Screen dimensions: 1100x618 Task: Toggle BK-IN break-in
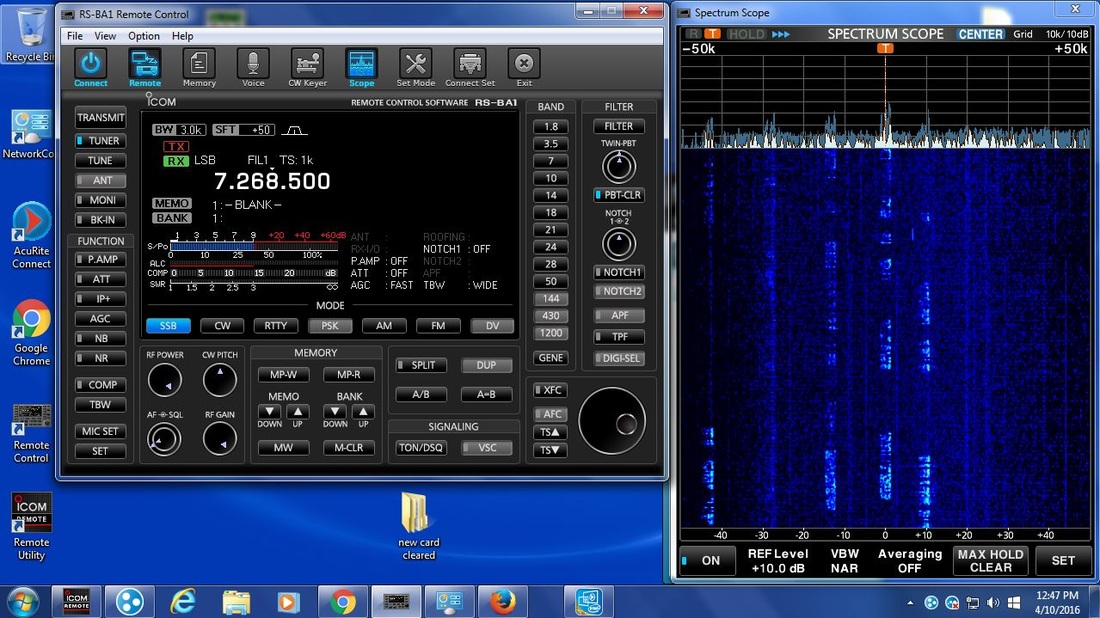coord(100,220)
